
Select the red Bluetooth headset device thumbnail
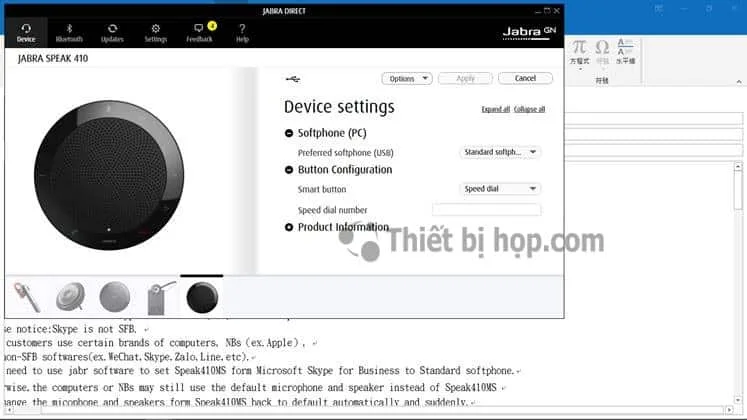tap(27, 297)
